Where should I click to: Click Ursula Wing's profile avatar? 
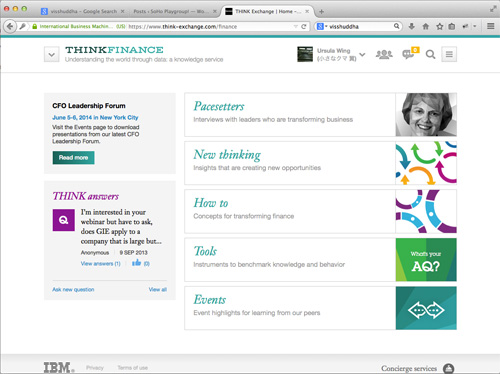pyautogui.click(x=305, y=54)
